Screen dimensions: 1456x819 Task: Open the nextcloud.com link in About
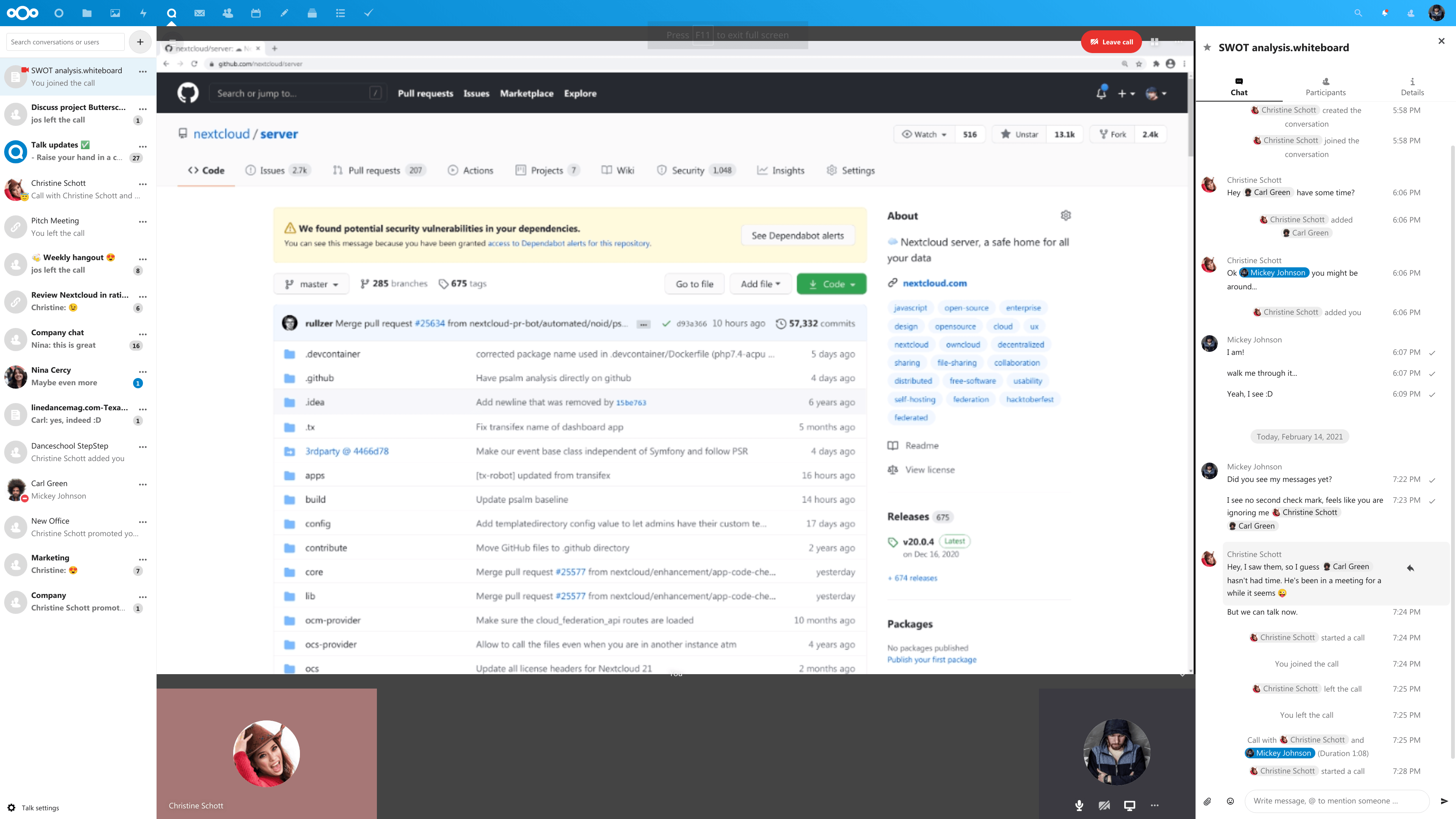(x=934, y=283)
